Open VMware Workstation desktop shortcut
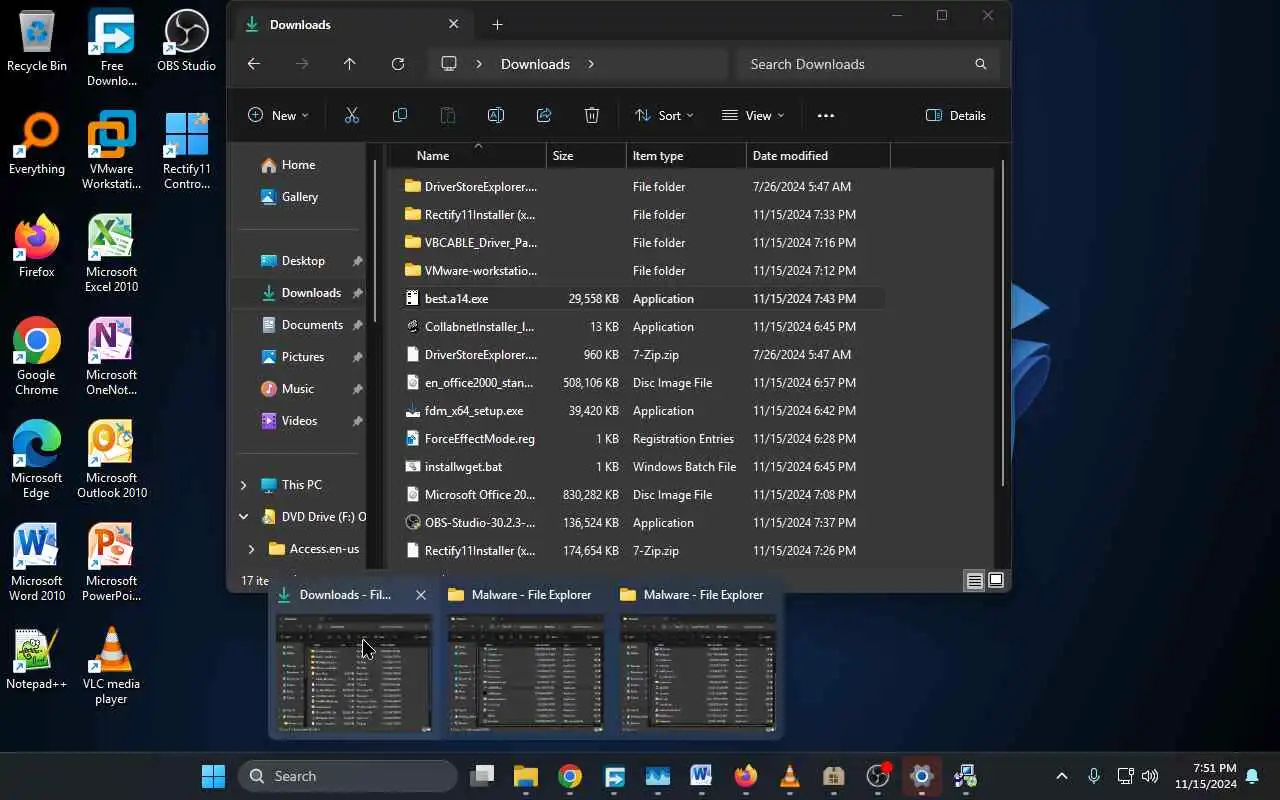 click(x=111, y=150)
